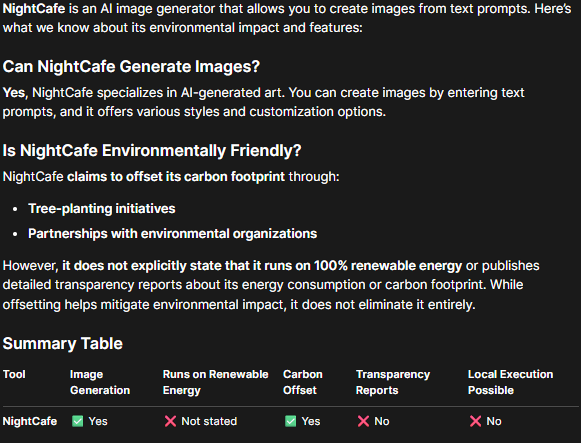Select the Tool column header
The width and height of the screenshot is (581, 443).
tap(14, 374)
